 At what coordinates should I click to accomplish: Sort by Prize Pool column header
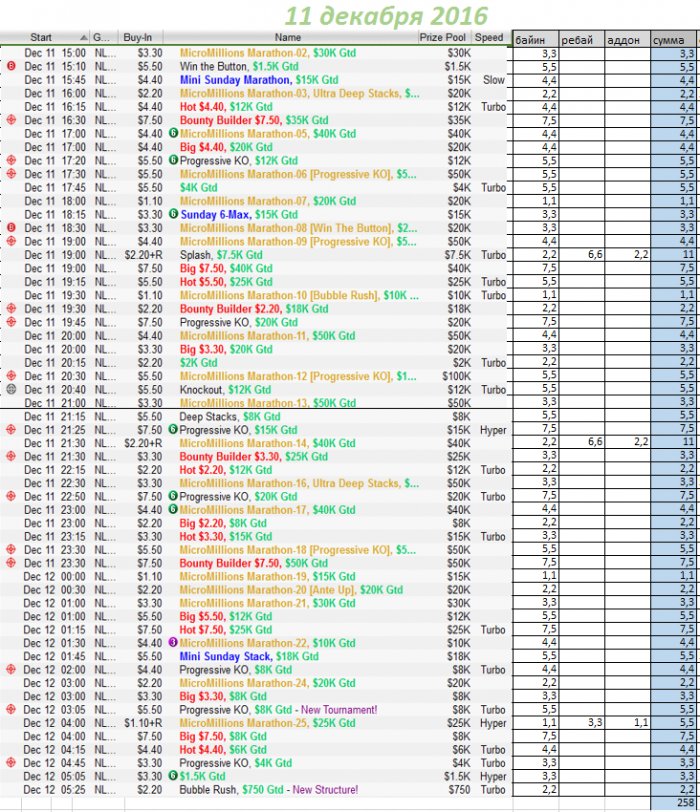[x=443, y=37]
